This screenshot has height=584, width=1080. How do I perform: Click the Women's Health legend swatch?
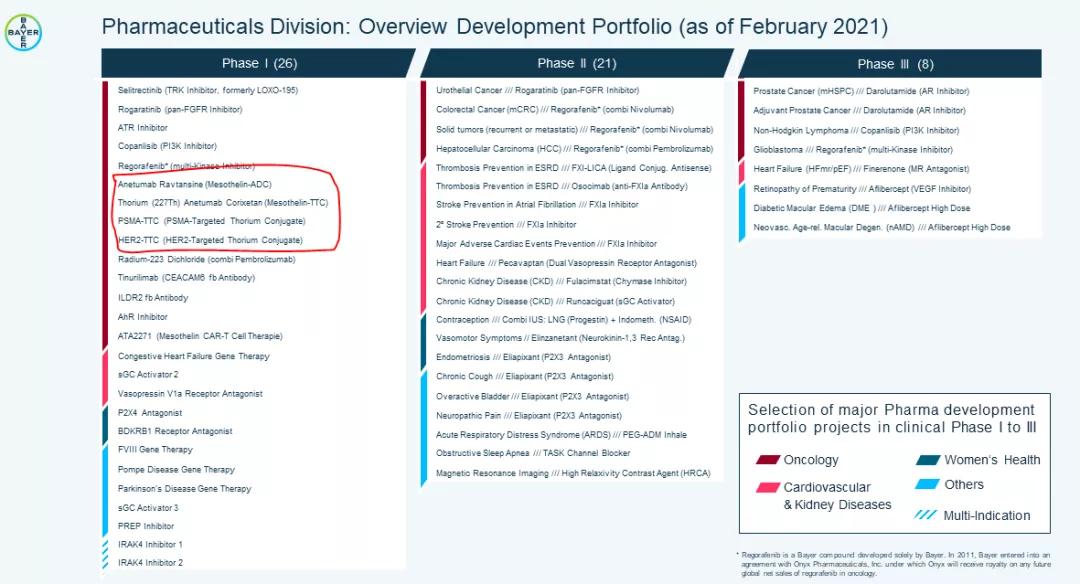(x=928, y=459)
